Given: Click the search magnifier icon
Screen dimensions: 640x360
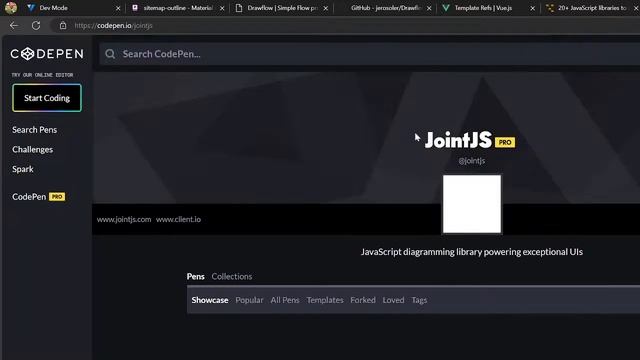Looking at the screenshot, I should [110, 54].
